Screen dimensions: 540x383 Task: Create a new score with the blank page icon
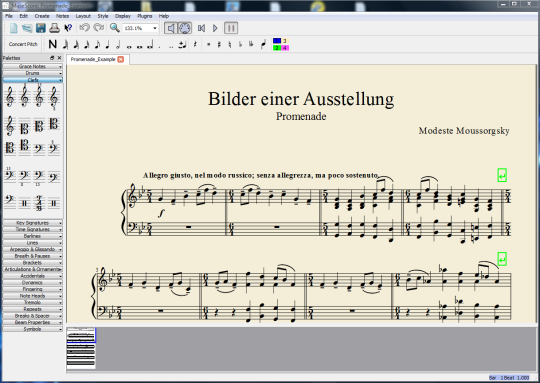(13, 28)
